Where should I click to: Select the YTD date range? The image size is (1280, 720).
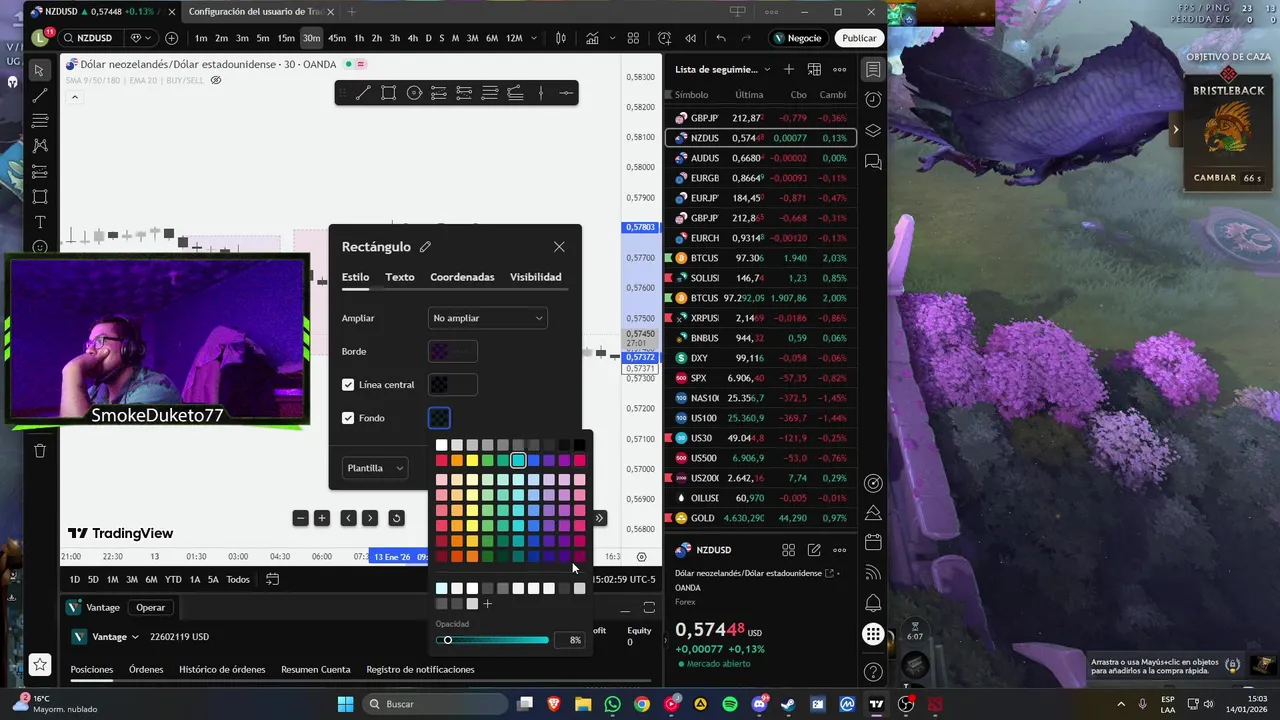pos(173,579)
